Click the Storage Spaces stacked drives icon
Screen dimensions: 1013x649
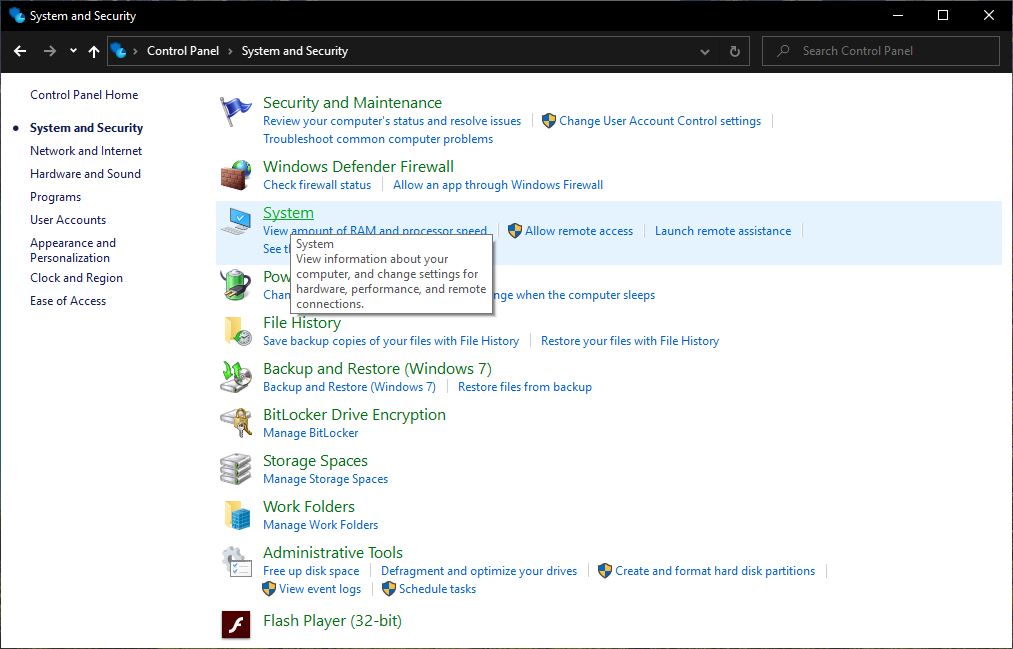click(235, 469)
